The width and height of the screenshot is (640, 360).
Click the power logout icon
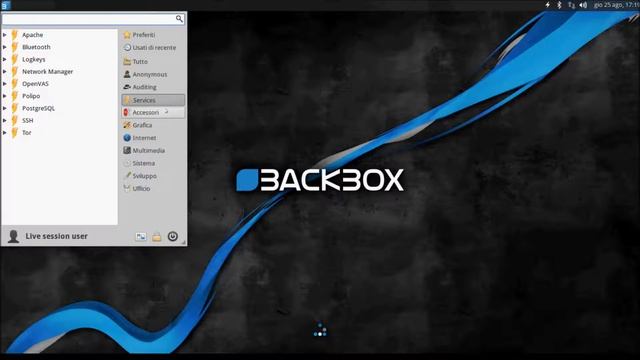(x=173, y=236)
